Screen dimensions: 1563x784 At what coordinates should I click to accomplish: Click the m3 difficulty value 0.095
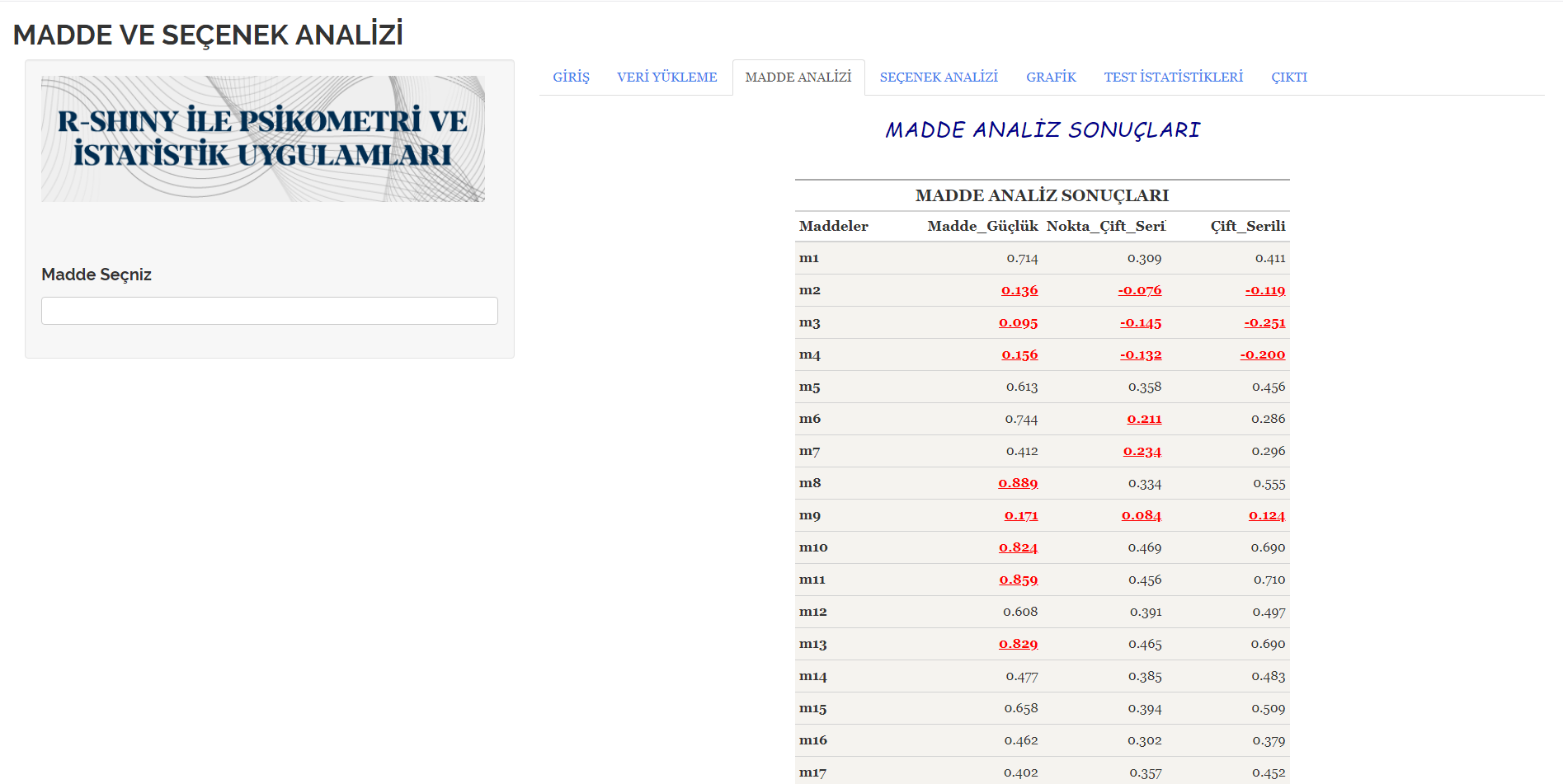(x=1019, y=322)
